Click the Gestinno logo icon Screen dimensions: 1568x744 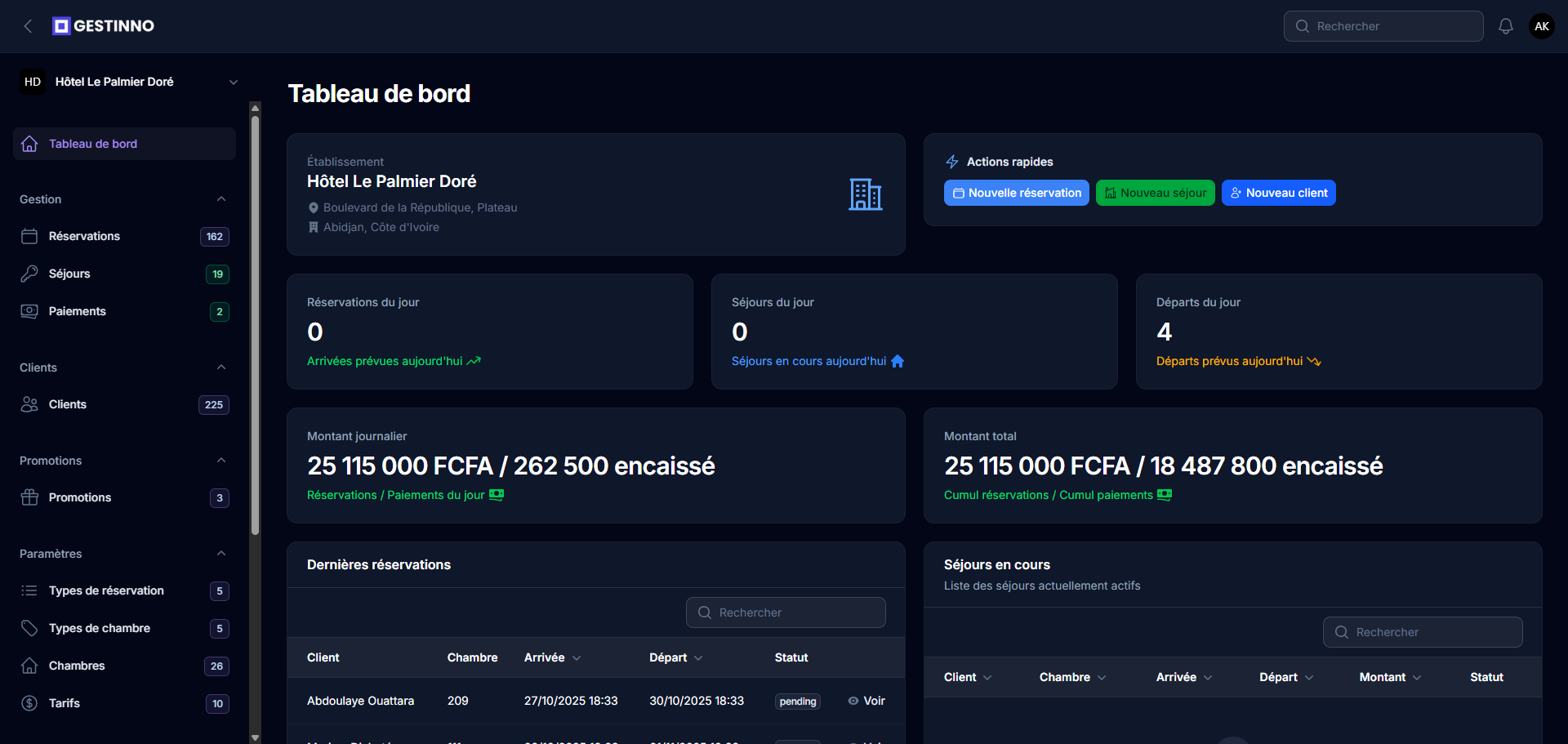(x=61, y=26)
